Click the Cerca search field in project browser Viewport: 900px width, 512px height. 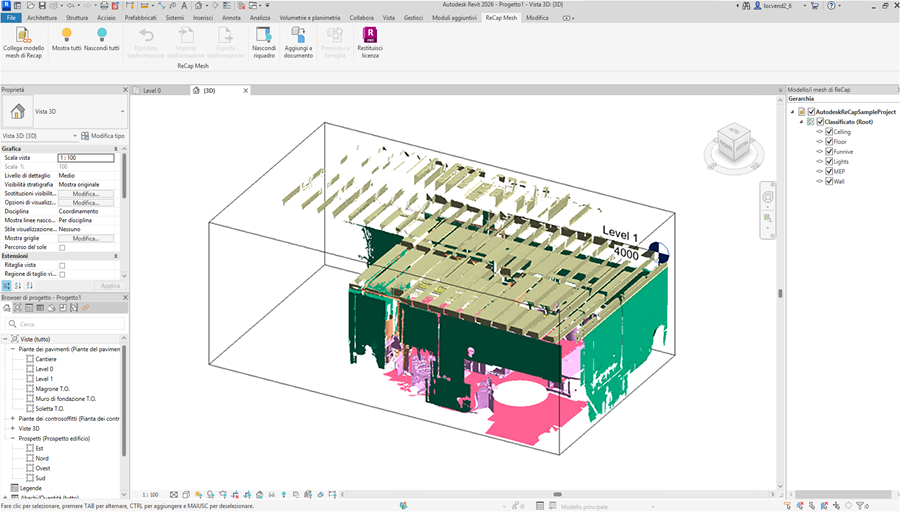[65, 324]
